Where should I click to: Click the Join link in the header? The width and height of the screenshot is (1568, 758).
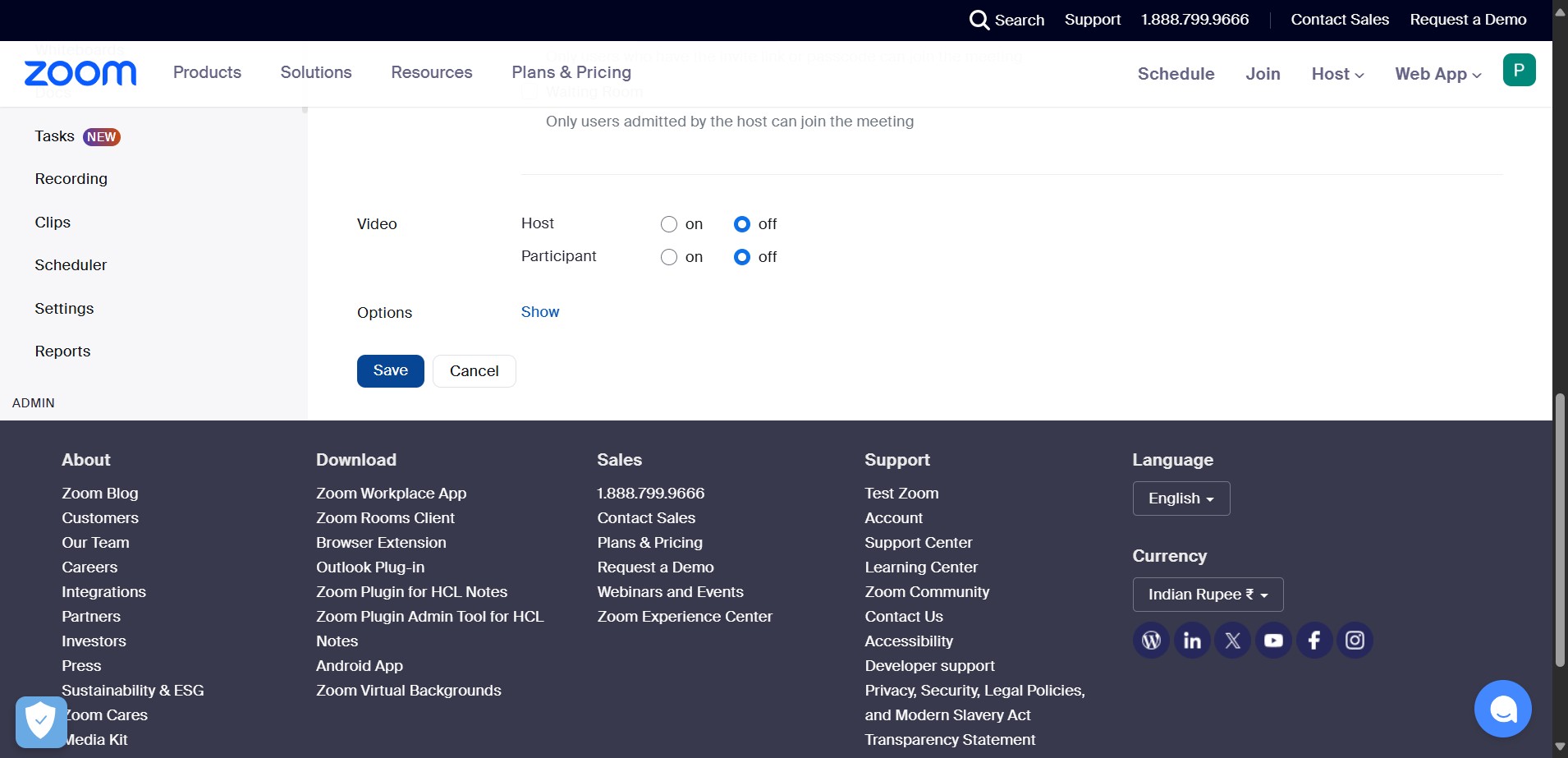tap(1263, 74)
